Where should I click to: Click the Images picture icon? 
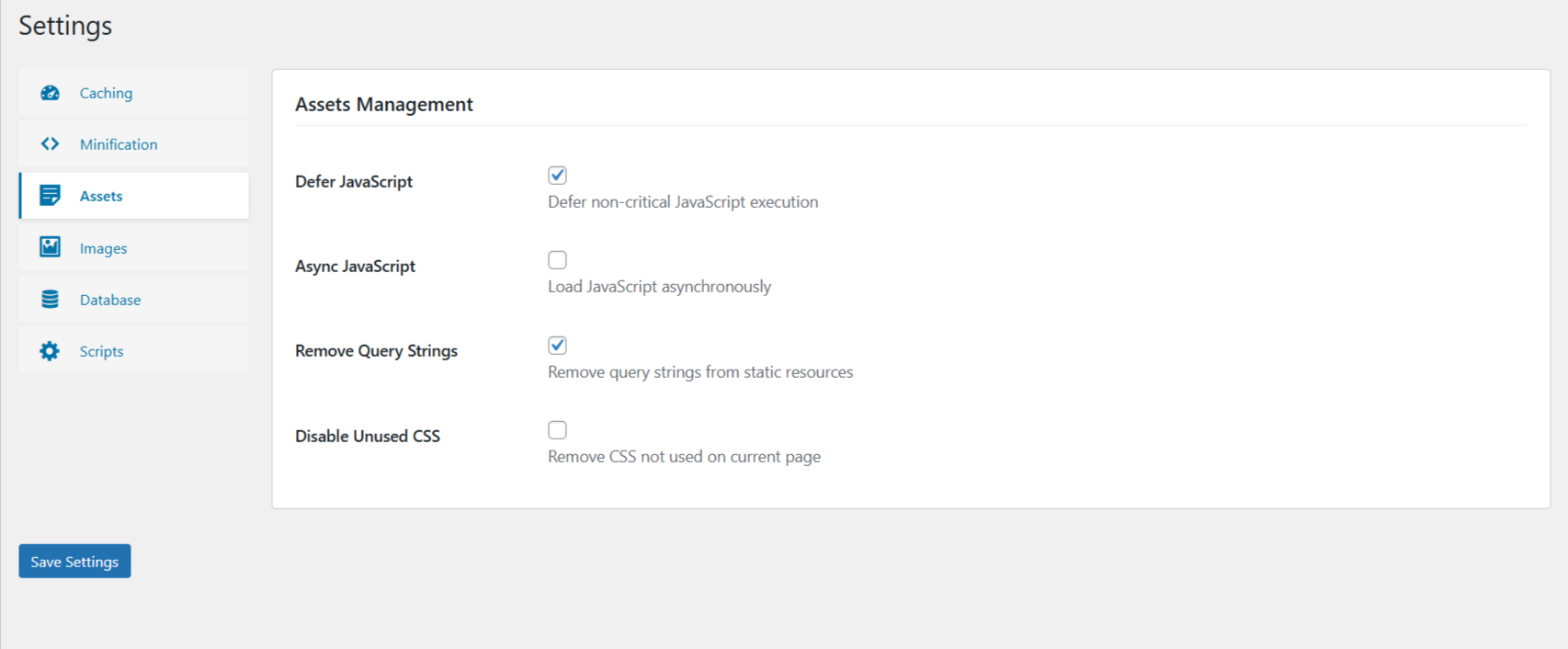[x=49, y=246]
